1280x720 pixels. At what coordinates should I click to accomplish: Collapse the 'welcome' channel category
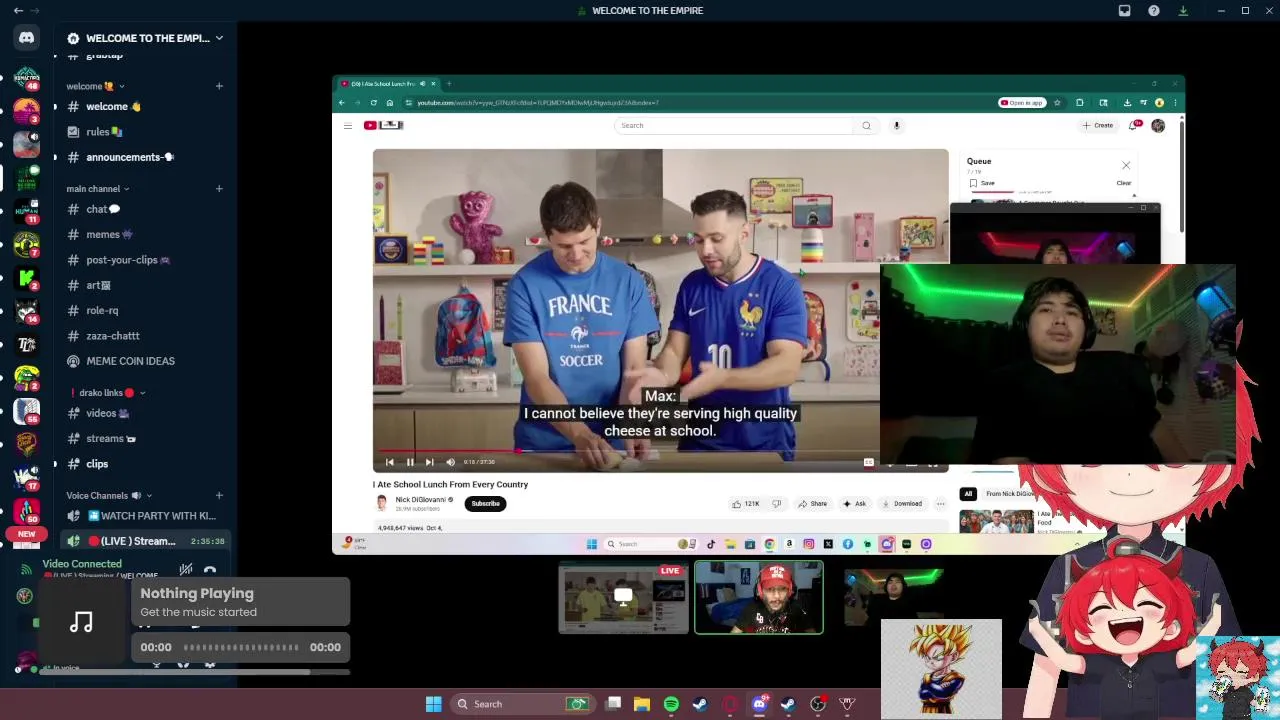point(96,86)
